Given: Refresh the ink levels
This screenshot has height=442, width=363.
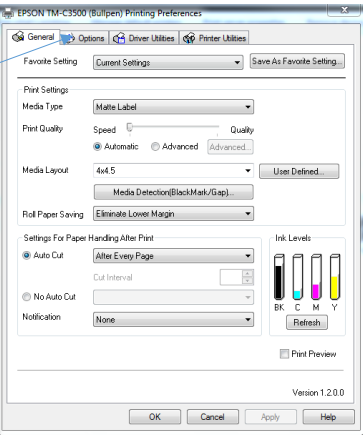Looking at the screenshot, I should [x=307, y=322].
